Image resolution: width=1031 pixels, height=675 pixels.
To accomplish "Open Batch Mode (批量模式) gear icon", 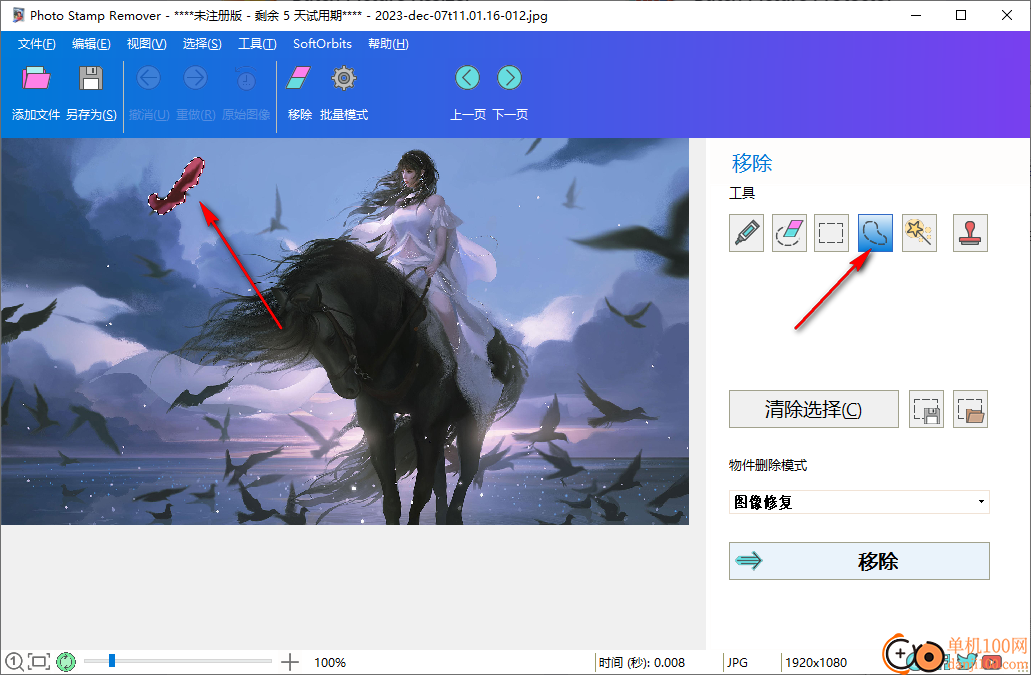I will [344, 78].
